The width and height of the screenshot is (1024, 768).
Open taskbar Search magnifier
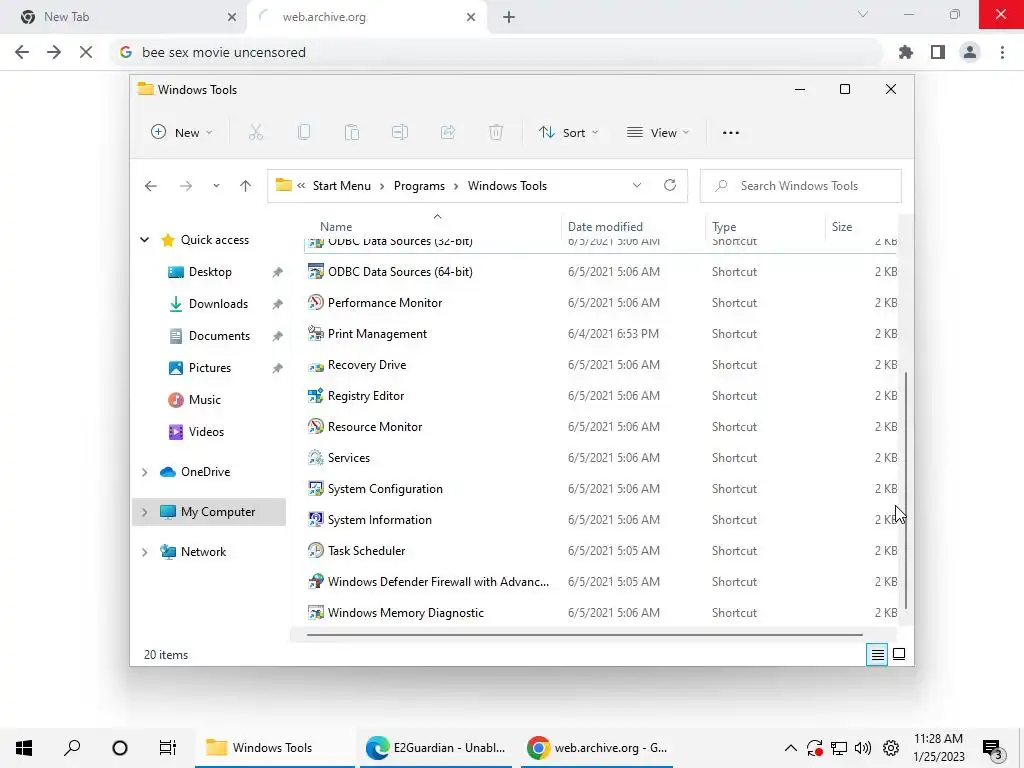72,748
